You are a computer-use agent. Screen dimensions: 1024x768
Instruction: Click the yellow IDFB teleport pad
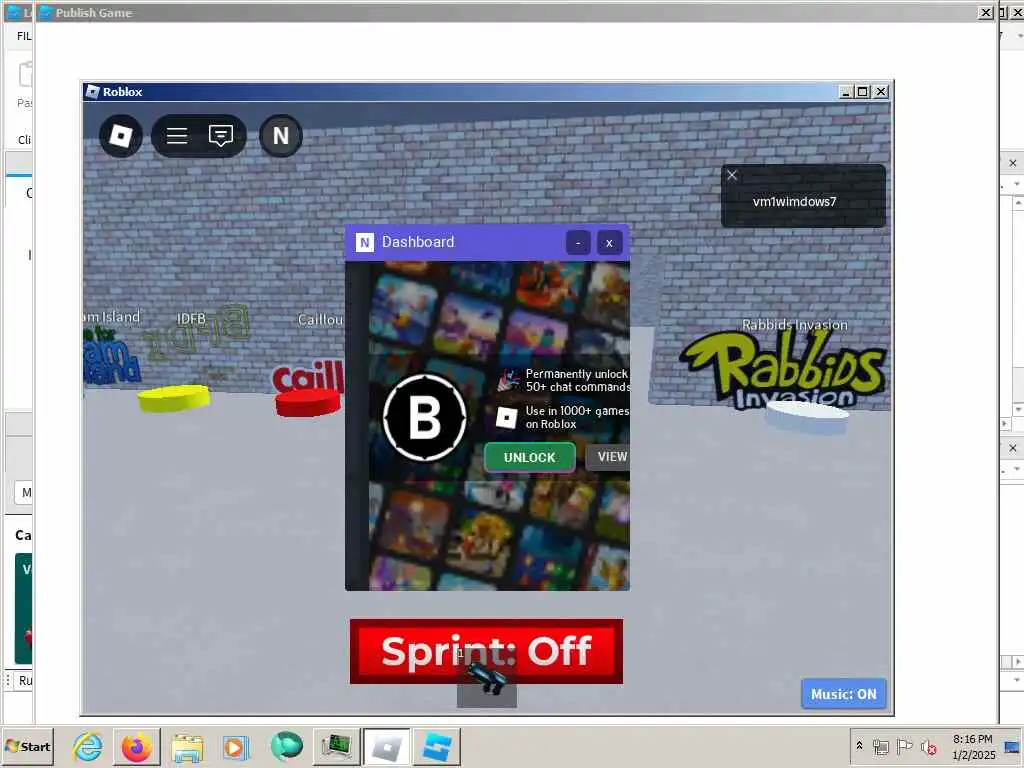point(174,398)
